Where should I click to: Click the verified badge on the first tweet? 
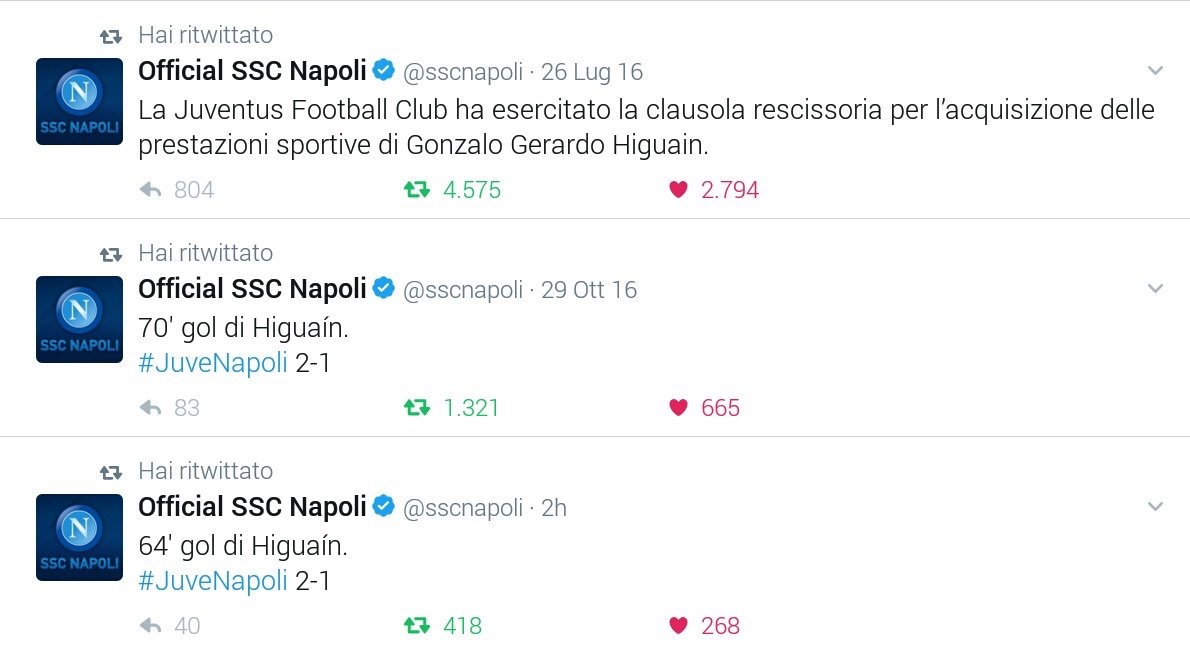(x=384, y=71)
